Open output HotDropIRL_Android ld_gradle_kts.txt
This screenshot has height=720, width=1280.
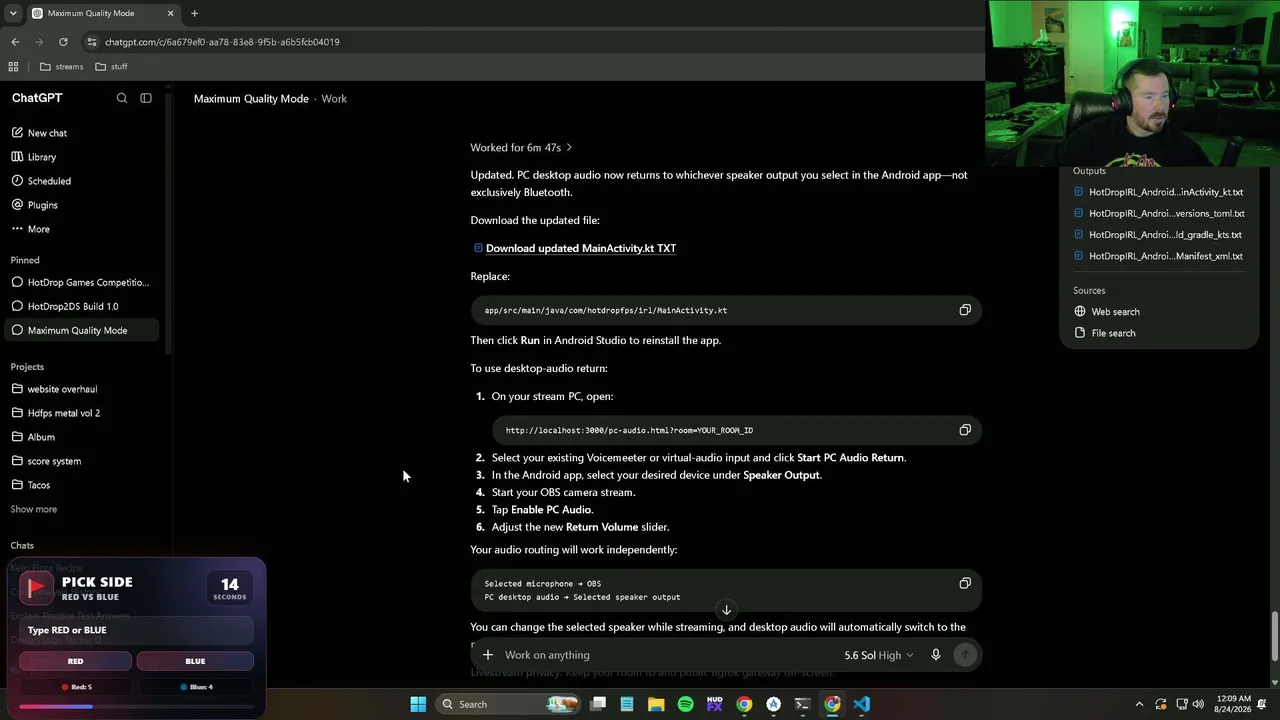coord(1158,235)
